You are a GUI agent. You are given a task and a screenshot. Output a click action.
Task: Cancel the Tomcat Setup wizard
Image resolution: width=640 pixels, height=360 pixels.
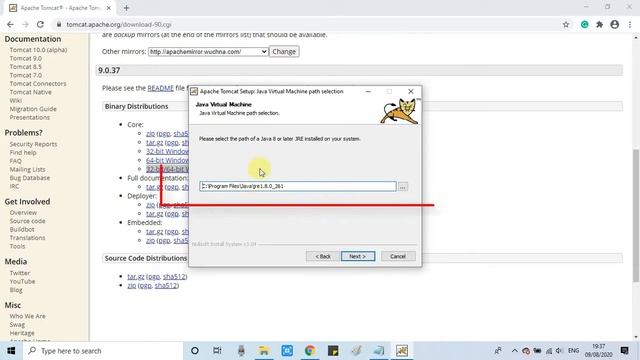point(398,256)
